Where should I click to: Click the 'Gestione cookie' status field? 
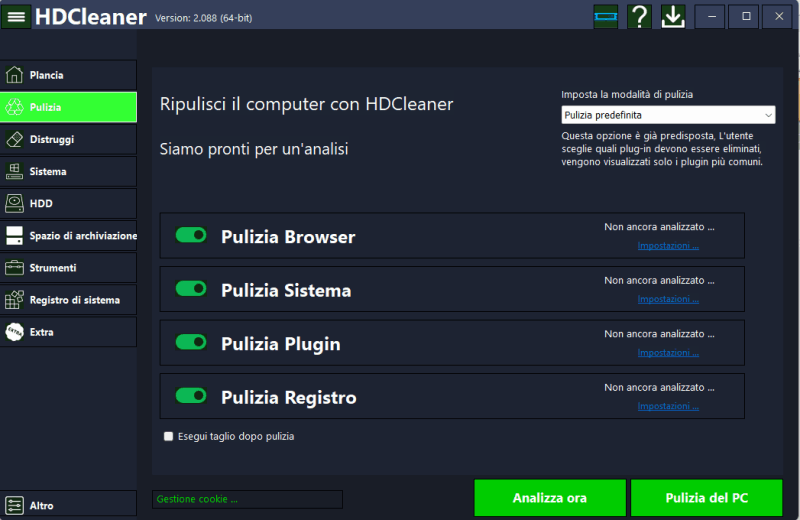click(x=246, y=499)
